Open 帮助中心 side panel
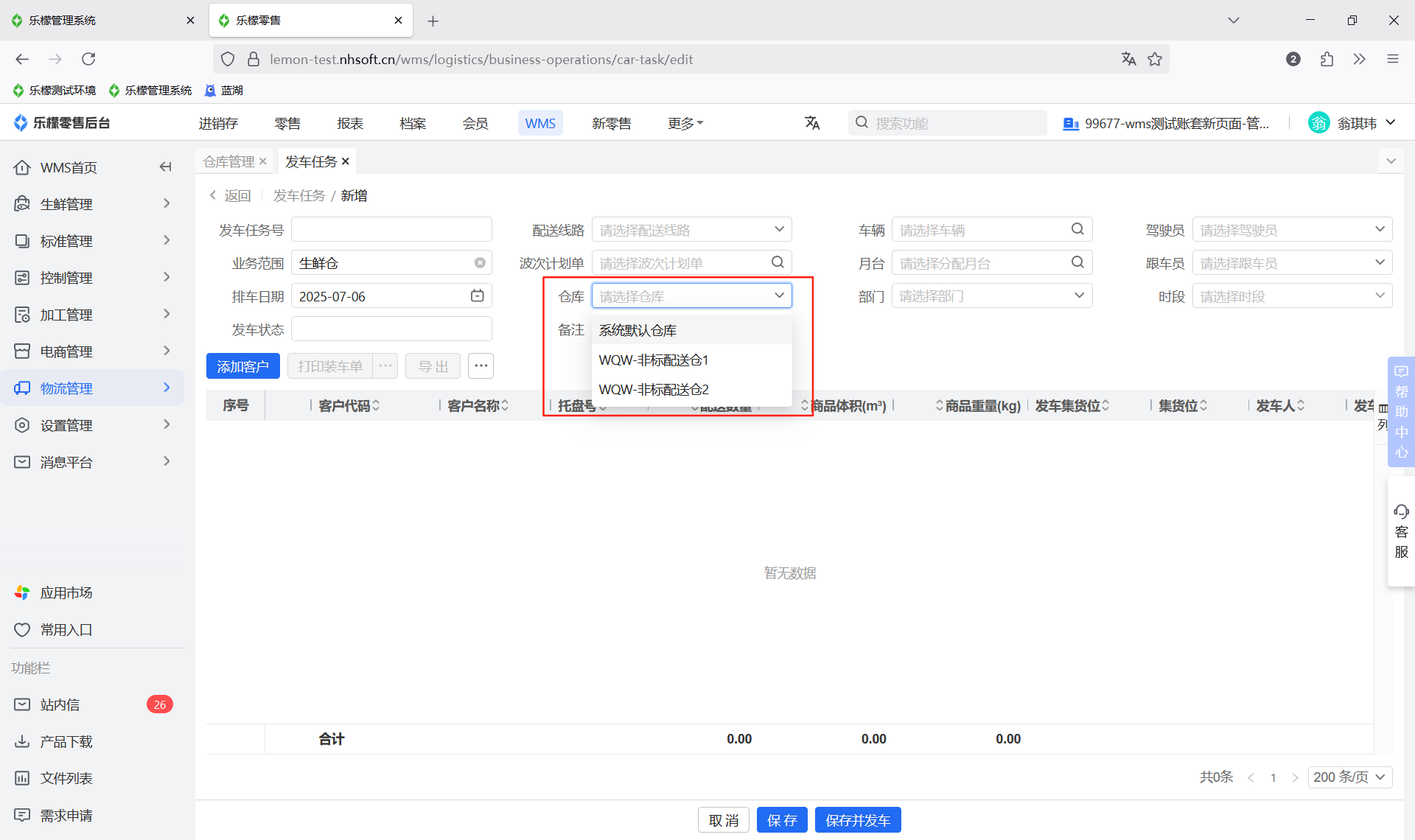Screen dimensions: 1415x840 pyautogui.click(x=1401, y=411)
